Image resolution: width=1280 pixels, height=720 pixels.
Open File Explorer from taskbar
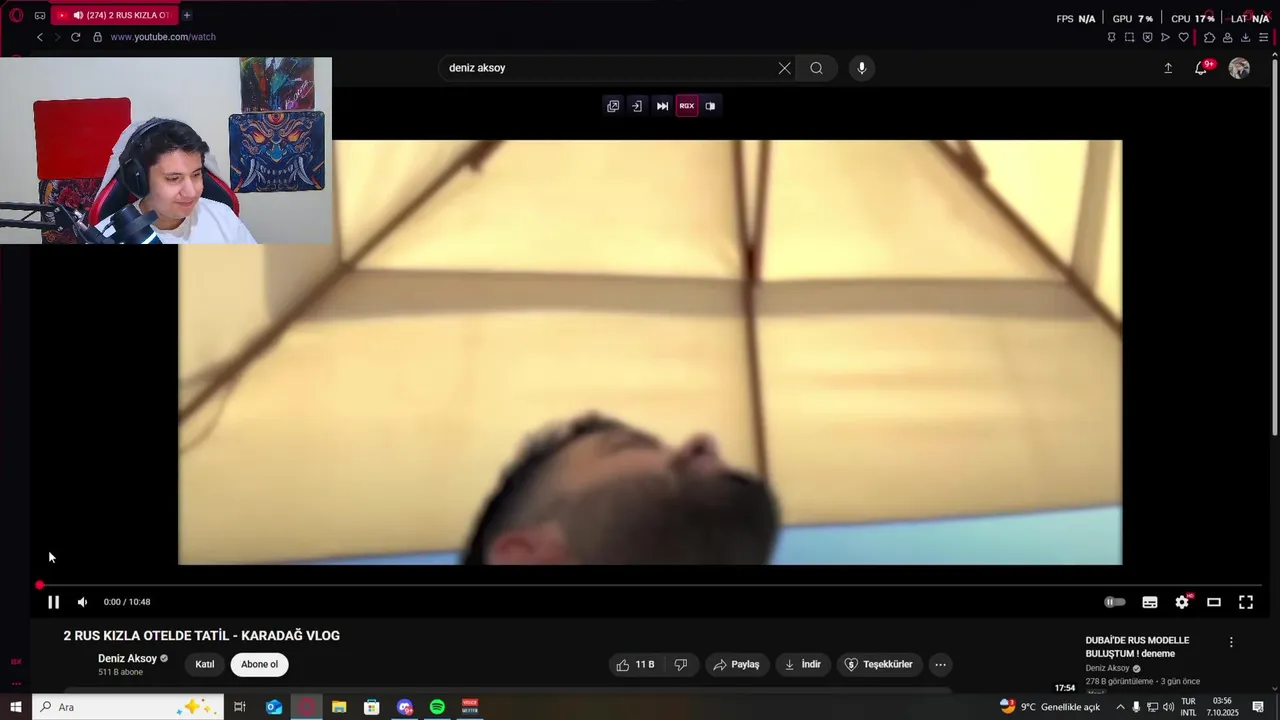click(339, 707)
